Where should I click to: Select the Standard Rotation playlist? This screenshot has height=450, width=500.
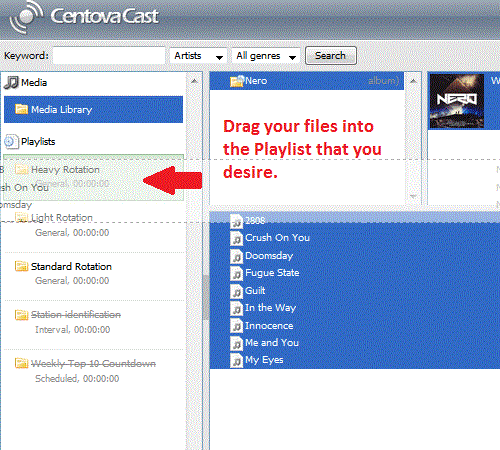pyautogui.click(x=93, y=273)
